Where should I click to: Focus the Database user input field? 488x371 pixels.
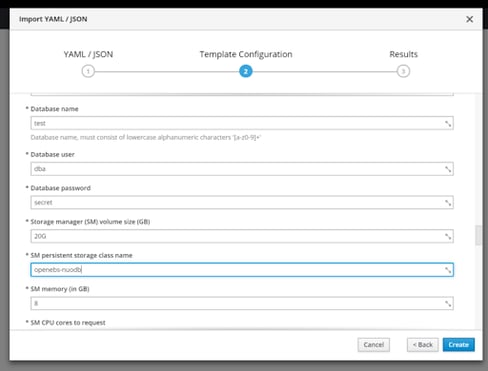(242, 169)
